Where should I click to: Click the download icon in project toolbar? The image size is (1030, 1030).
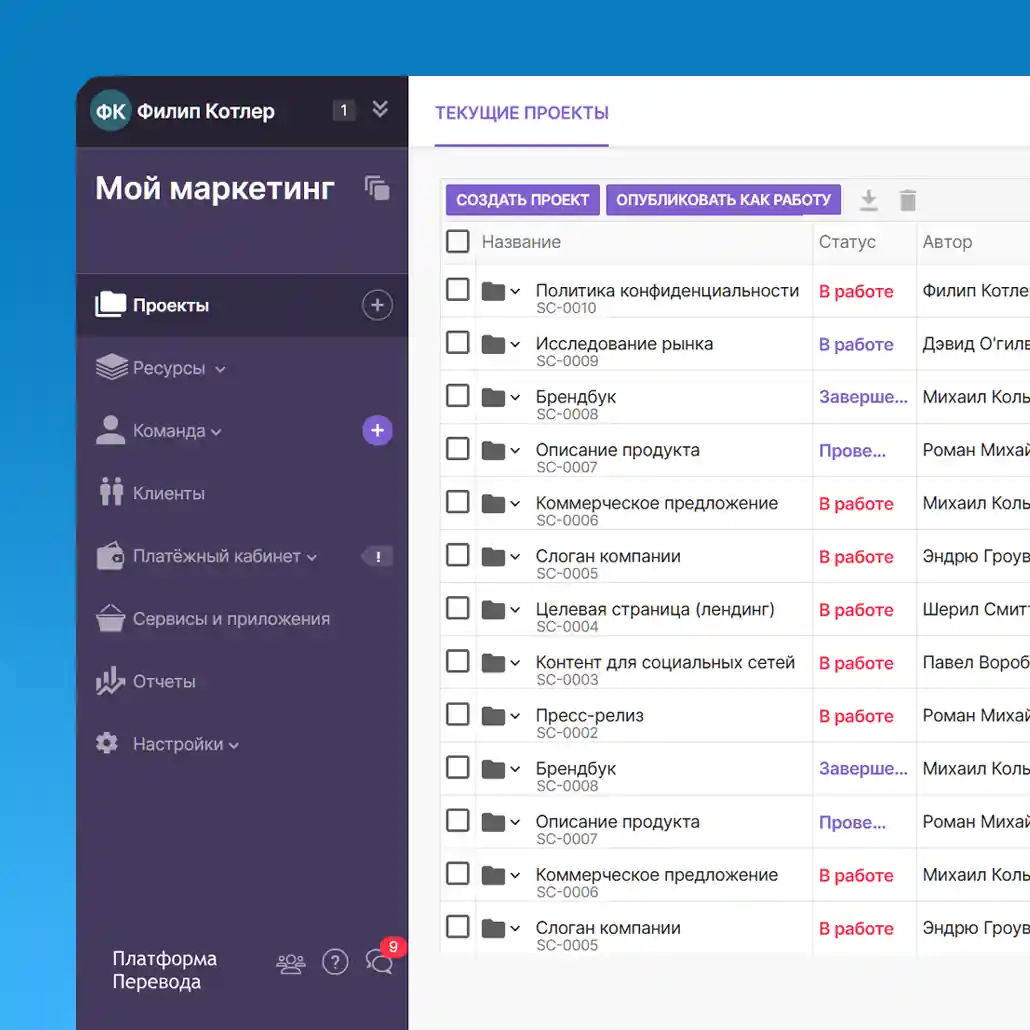coord(868,199)
